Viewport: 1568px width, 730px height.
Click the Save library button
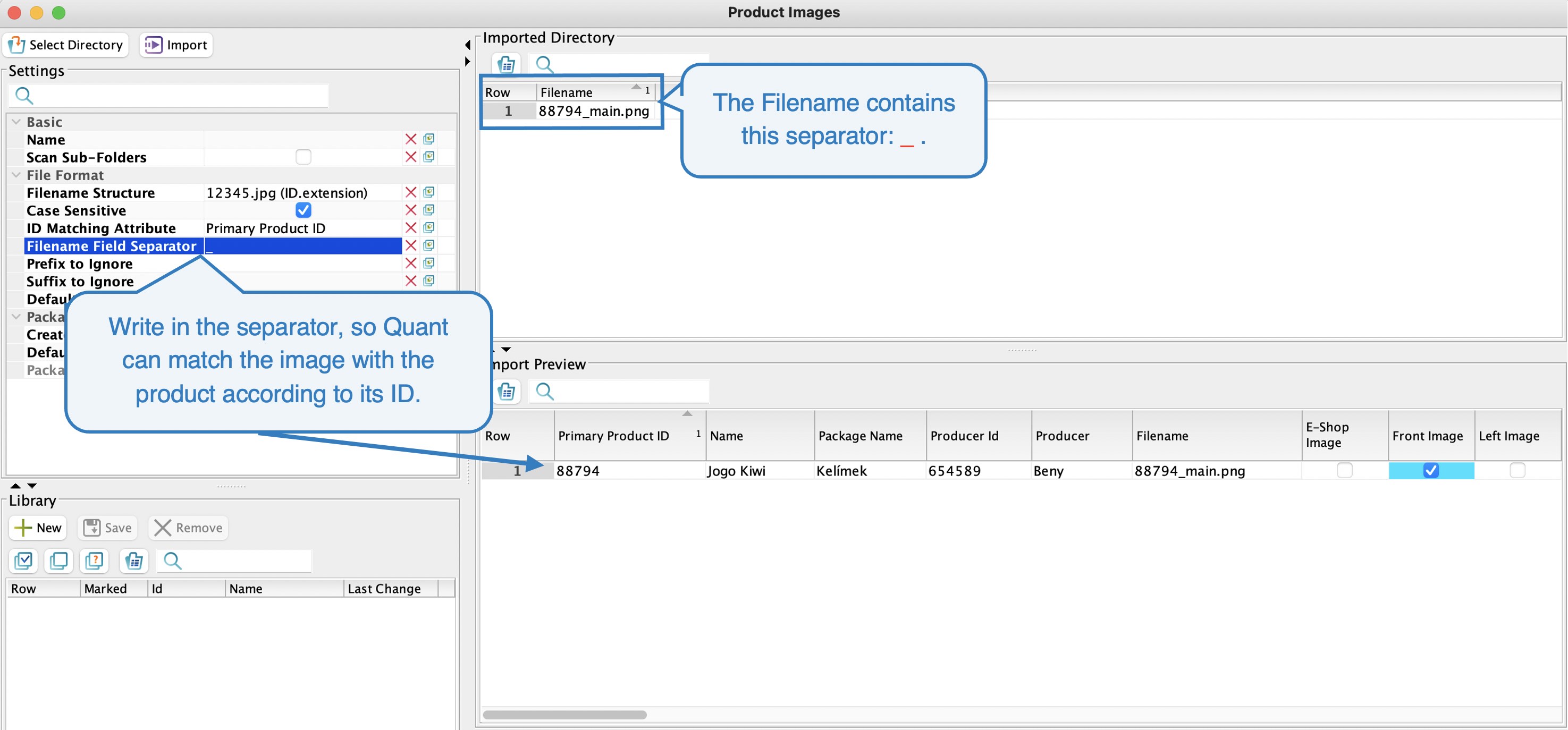point(108,528)
